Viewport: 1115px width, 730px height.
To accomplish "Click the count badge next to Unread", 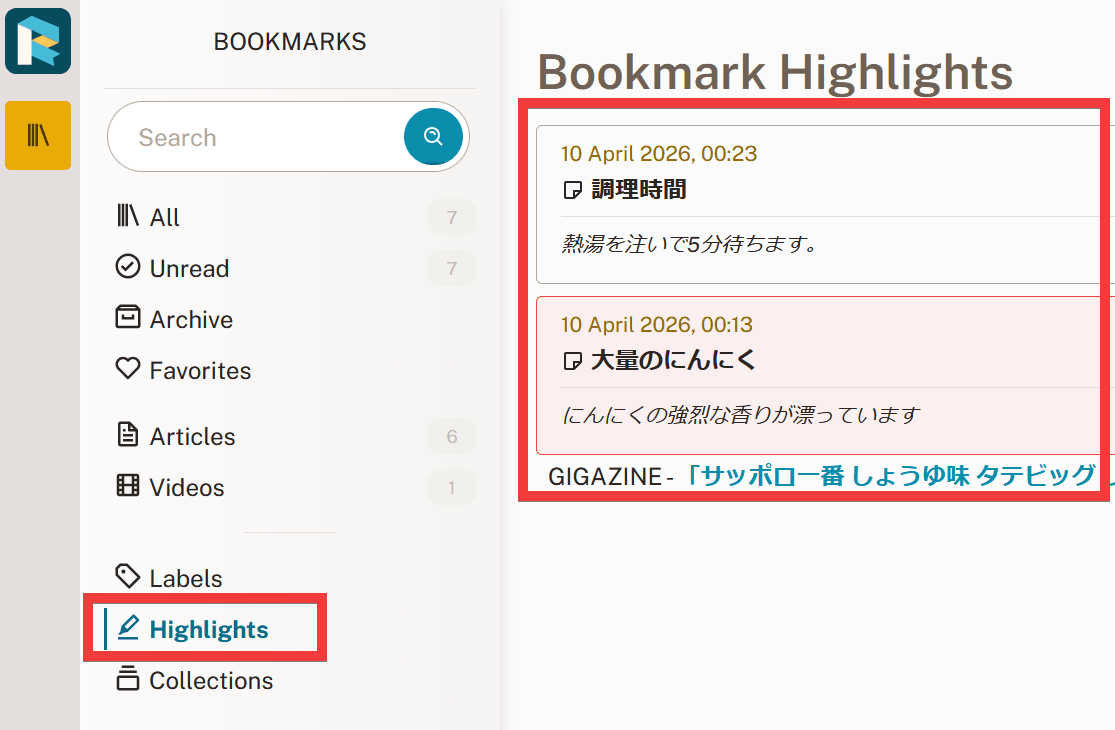I will [452, 268].
